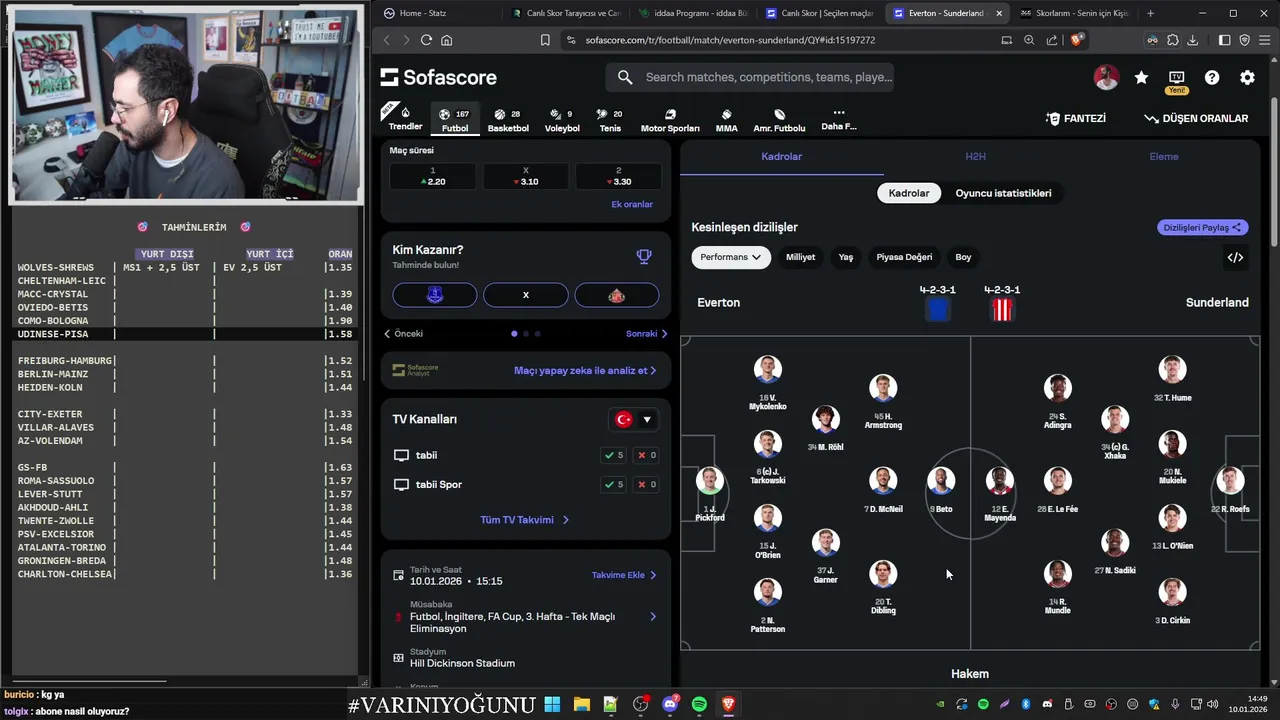
Task: Go to browser home page
Action: tap(447, 40)
